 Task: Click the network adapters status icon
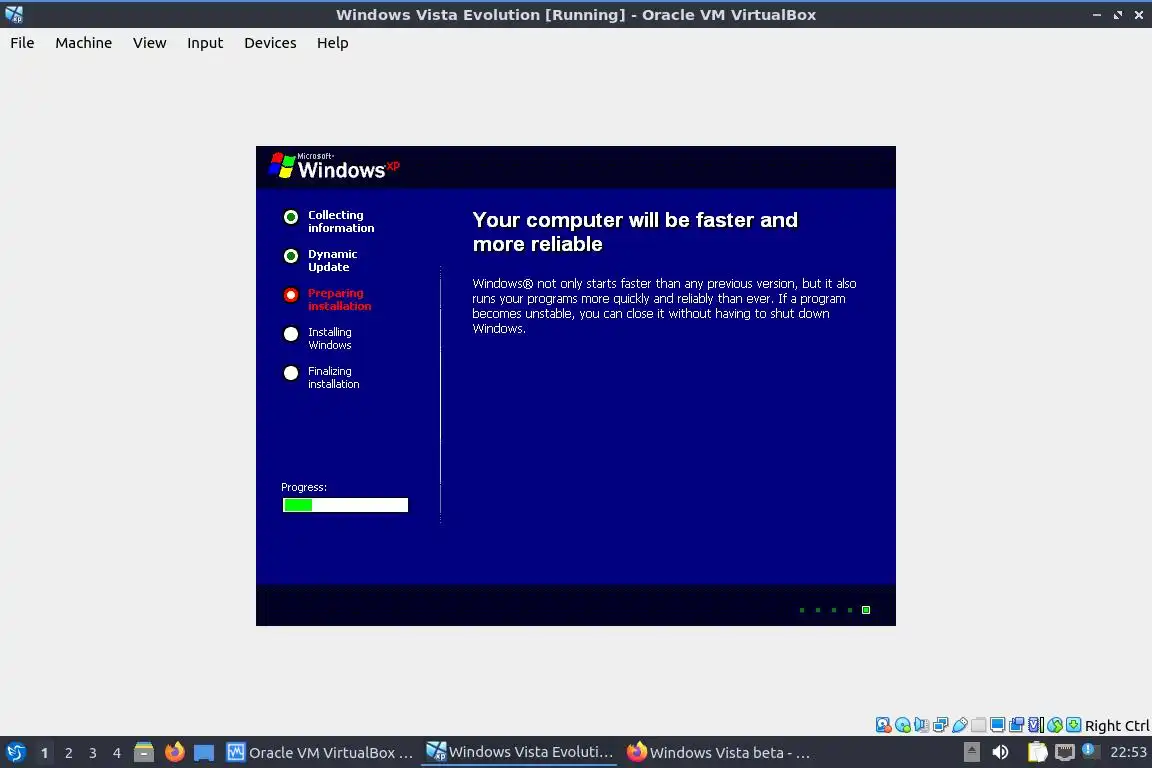[x=940, y=725]
